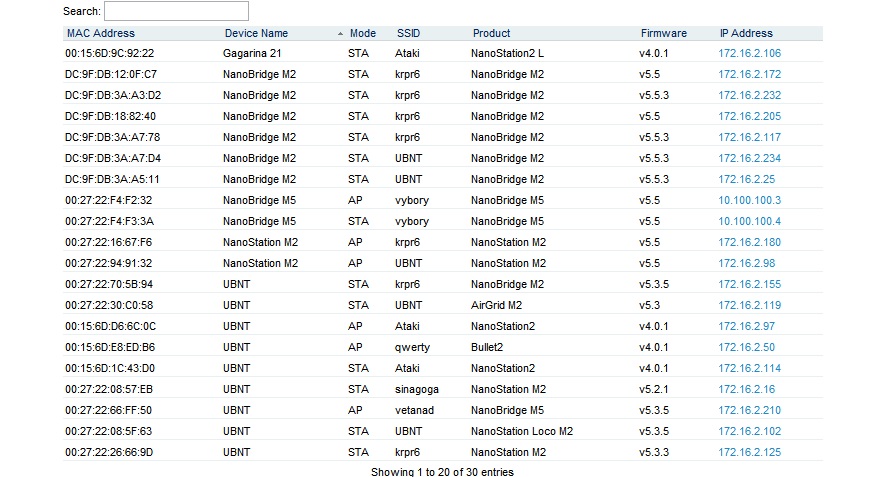Open IP link 172.16.2.210
Viewport: 886px width, 477px height.
[749, 410]
